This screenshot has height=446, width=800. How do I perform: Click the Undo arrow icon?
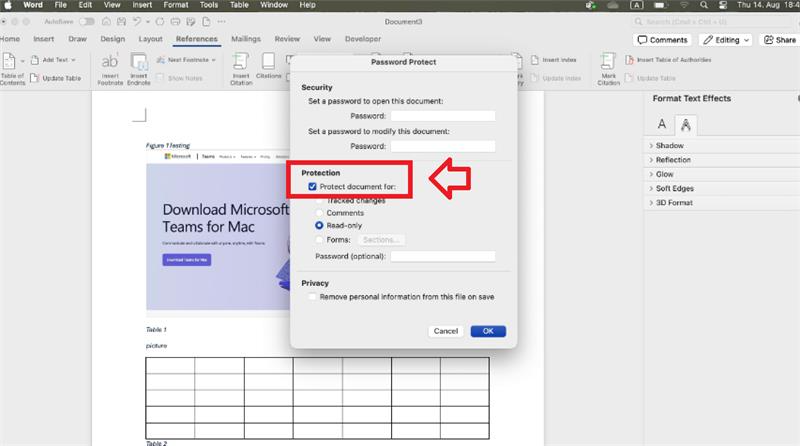[137, 21]
